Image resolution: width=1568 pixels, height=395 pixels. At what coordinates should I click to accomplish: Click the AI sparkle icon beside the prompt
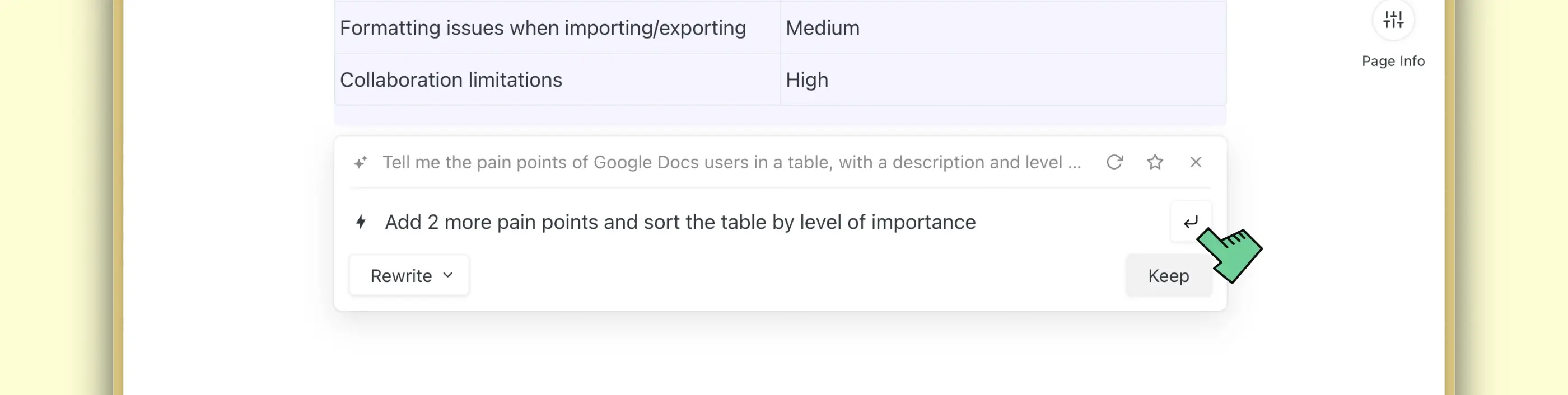[x=361, y=162]
